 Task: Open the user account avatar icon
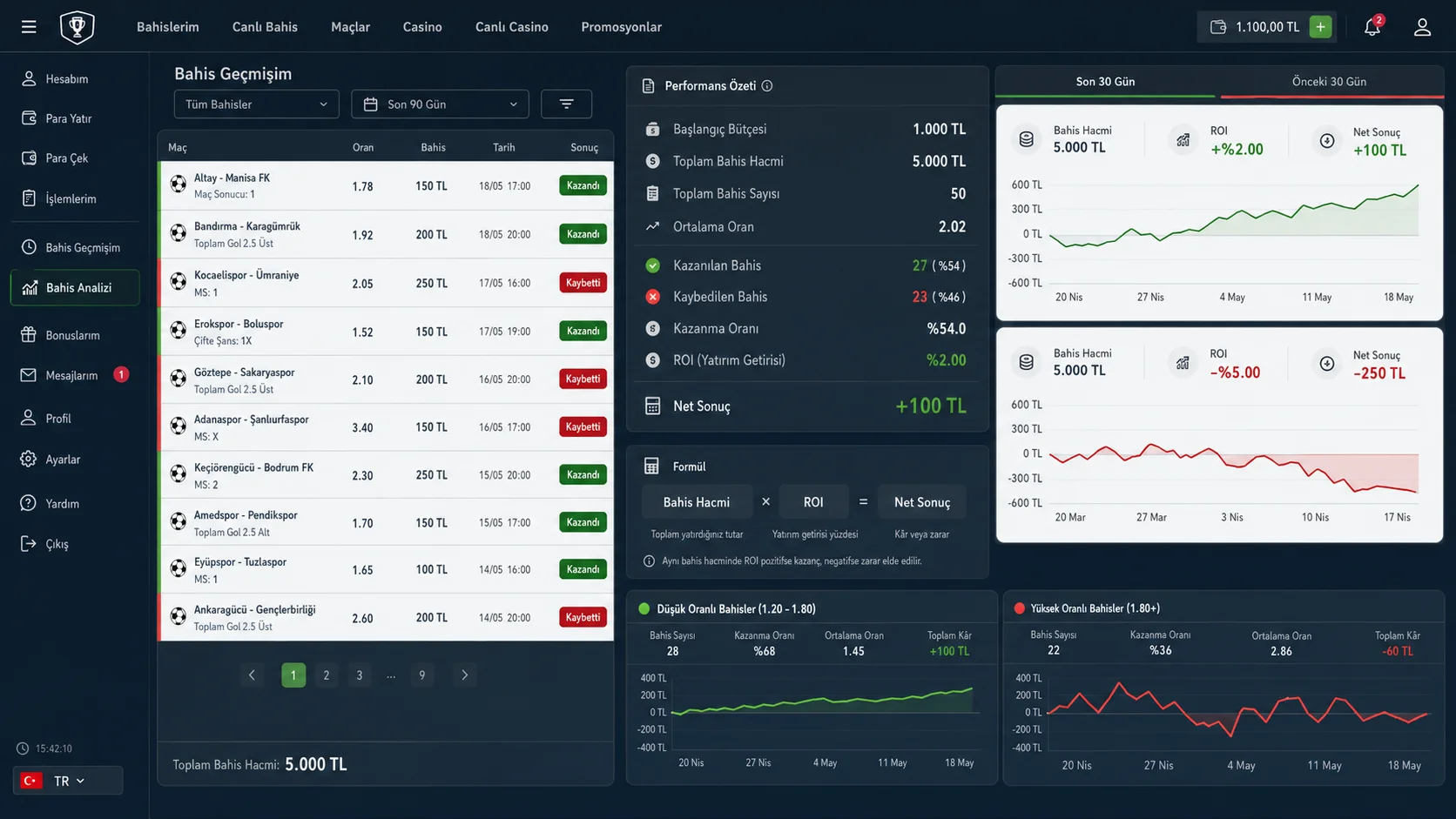point(1422,27)
